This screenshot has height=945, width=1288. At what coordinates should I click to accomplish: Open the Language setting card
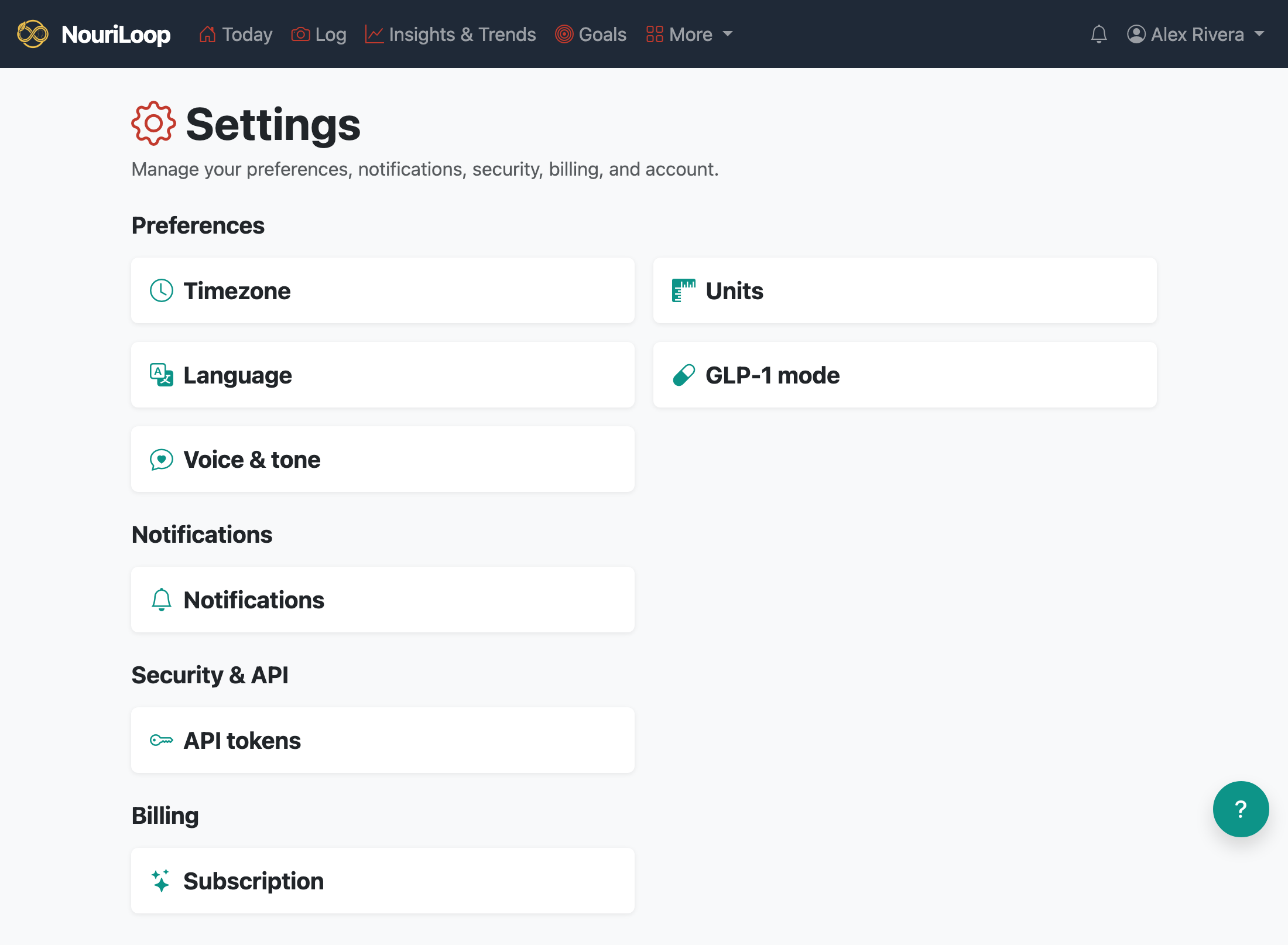tap(383, 375)
